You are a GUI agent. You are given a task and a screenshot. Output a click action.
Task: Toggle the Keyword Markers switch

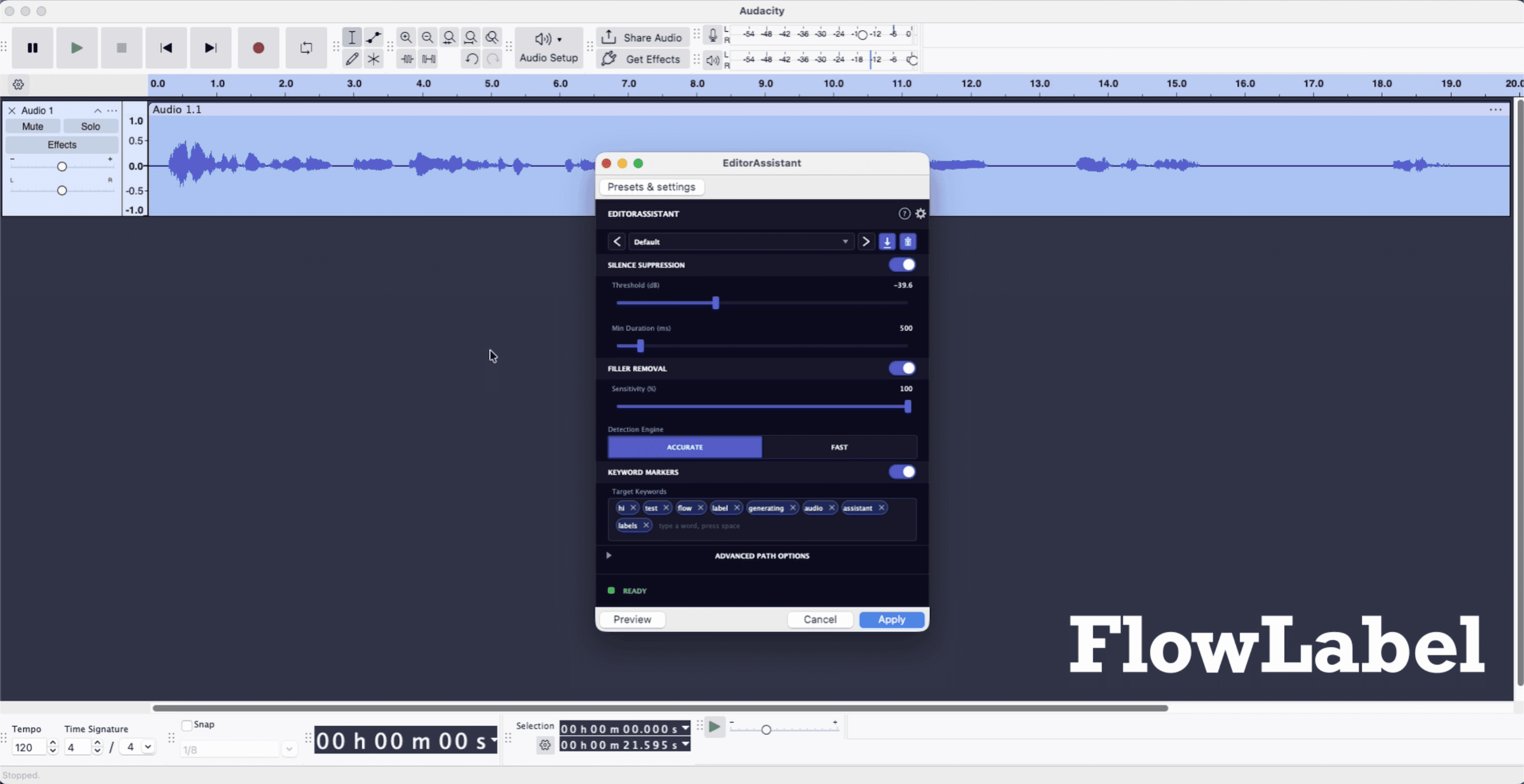(902, 472)
